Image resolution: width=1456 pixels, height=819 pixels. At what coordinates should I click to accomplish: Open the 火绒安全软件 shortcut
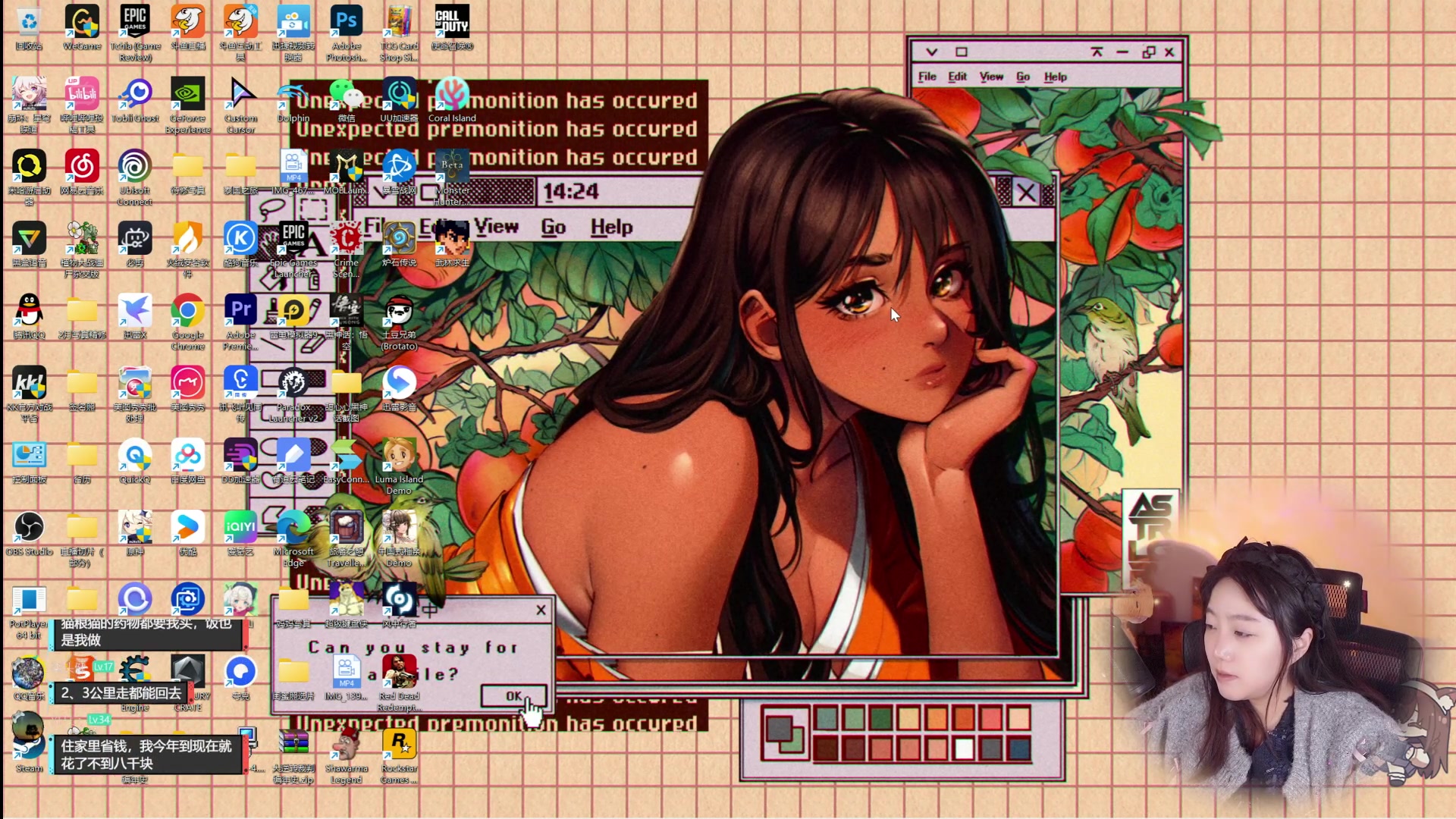(188, 249)
